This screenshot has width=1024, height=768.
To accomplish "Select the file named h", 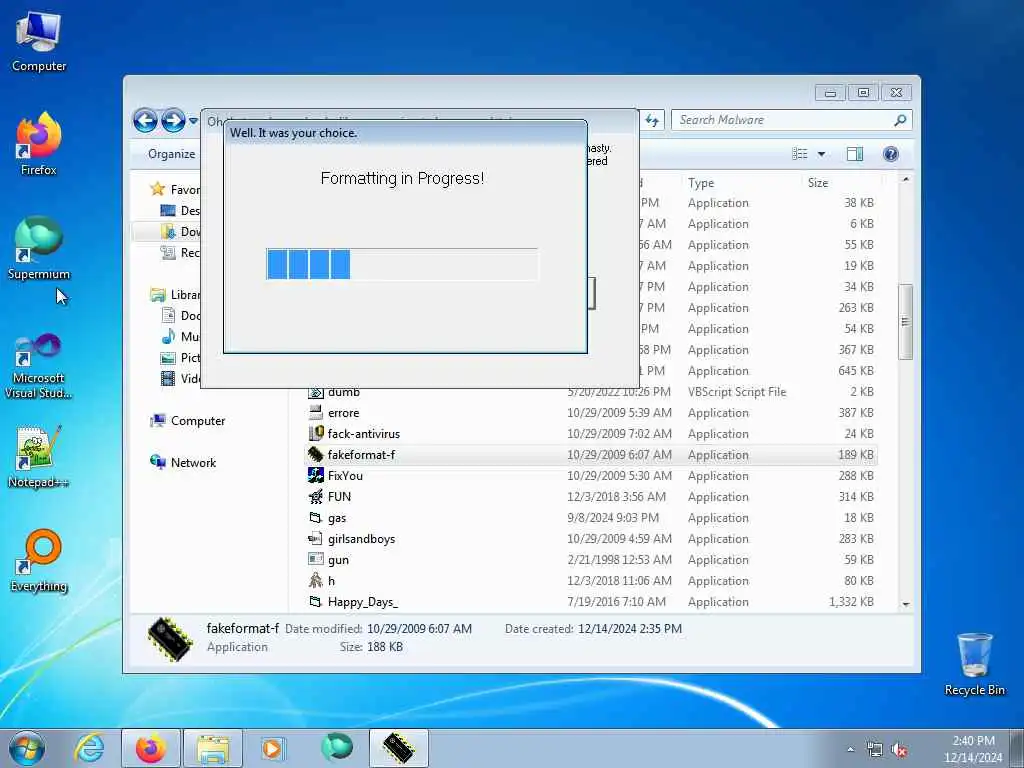I will pos(591,581).
